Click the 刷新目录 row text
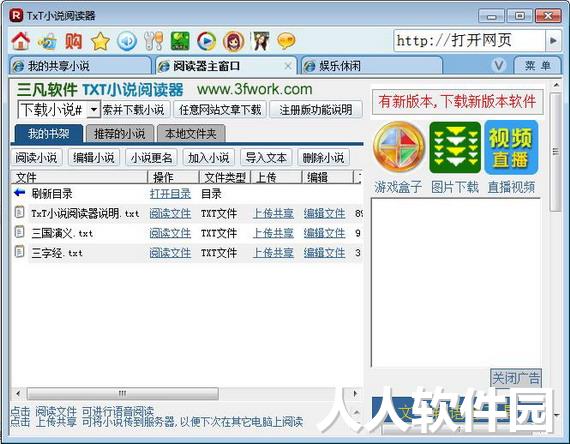The image size is (570, 444). 52,194
